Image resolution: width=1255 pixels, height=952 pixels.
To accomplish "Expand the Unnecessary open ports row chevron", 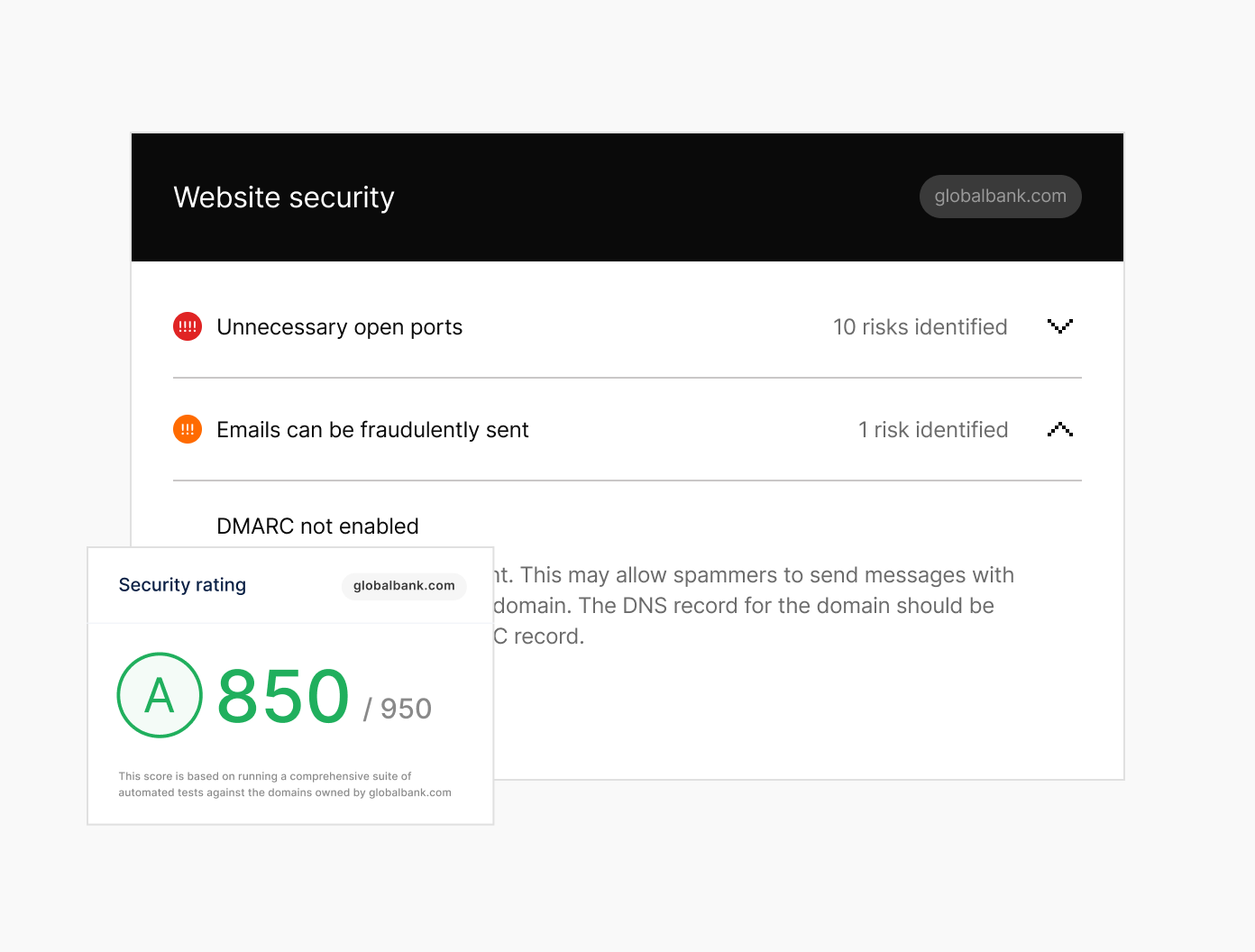I will tap(1060, 326).
